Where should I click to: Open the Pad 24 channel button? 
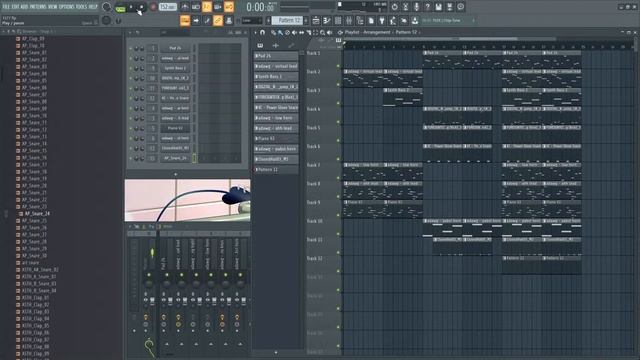pos(175,48)
